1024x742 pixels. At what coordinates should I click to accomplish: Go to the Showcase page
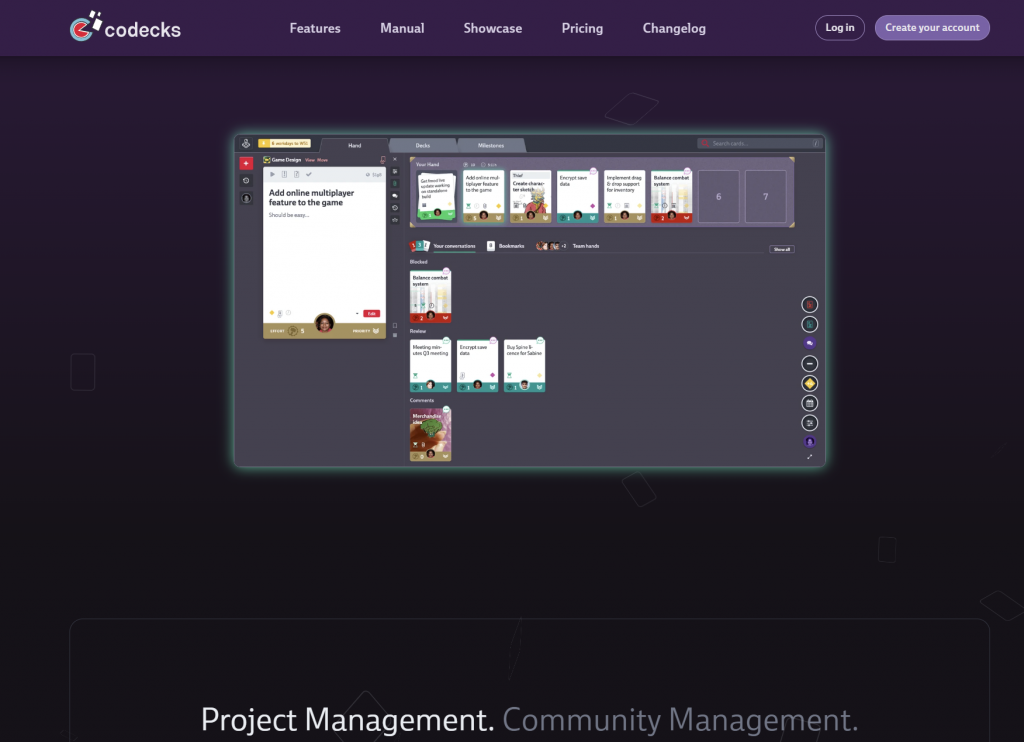[x=492, y=28]
